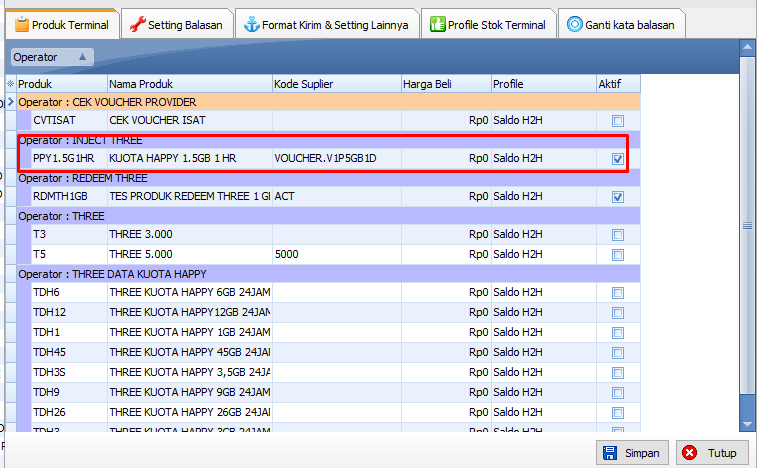The image size is (757, 468).
Task: Click the thumbs-up icon on Profile Stok Terminal
Action: click(x=437, y=24)
